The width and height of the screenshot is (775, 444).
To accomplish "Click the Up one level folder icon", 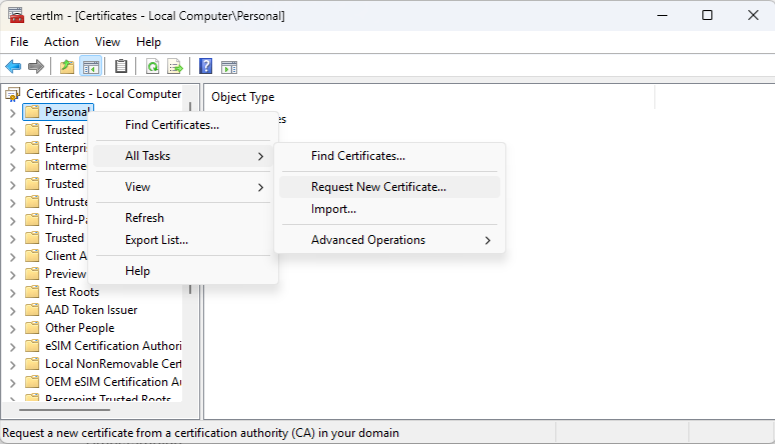I will click(x=67, y=67).
